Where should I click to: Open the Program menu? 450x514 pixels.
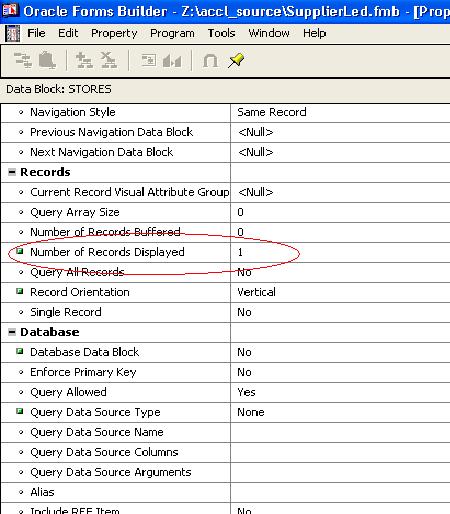click(x=172, y=33)
